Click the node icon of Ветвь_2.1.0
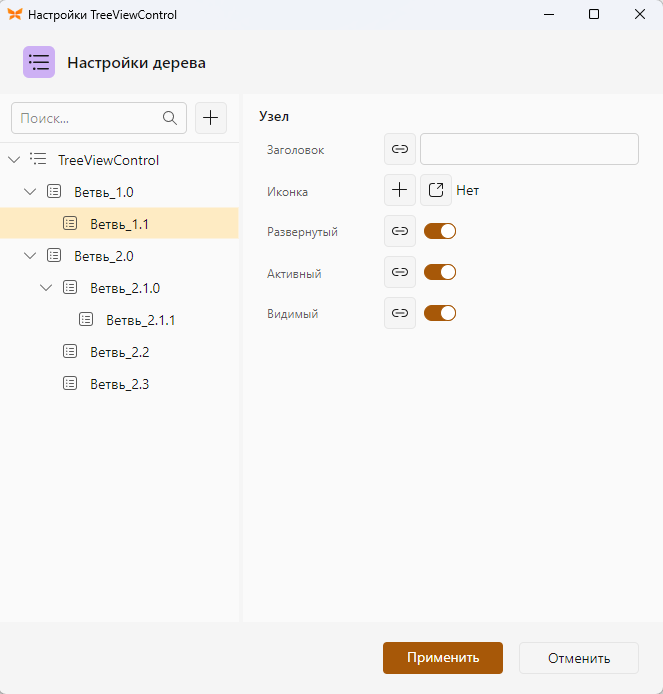 (70, 287)
